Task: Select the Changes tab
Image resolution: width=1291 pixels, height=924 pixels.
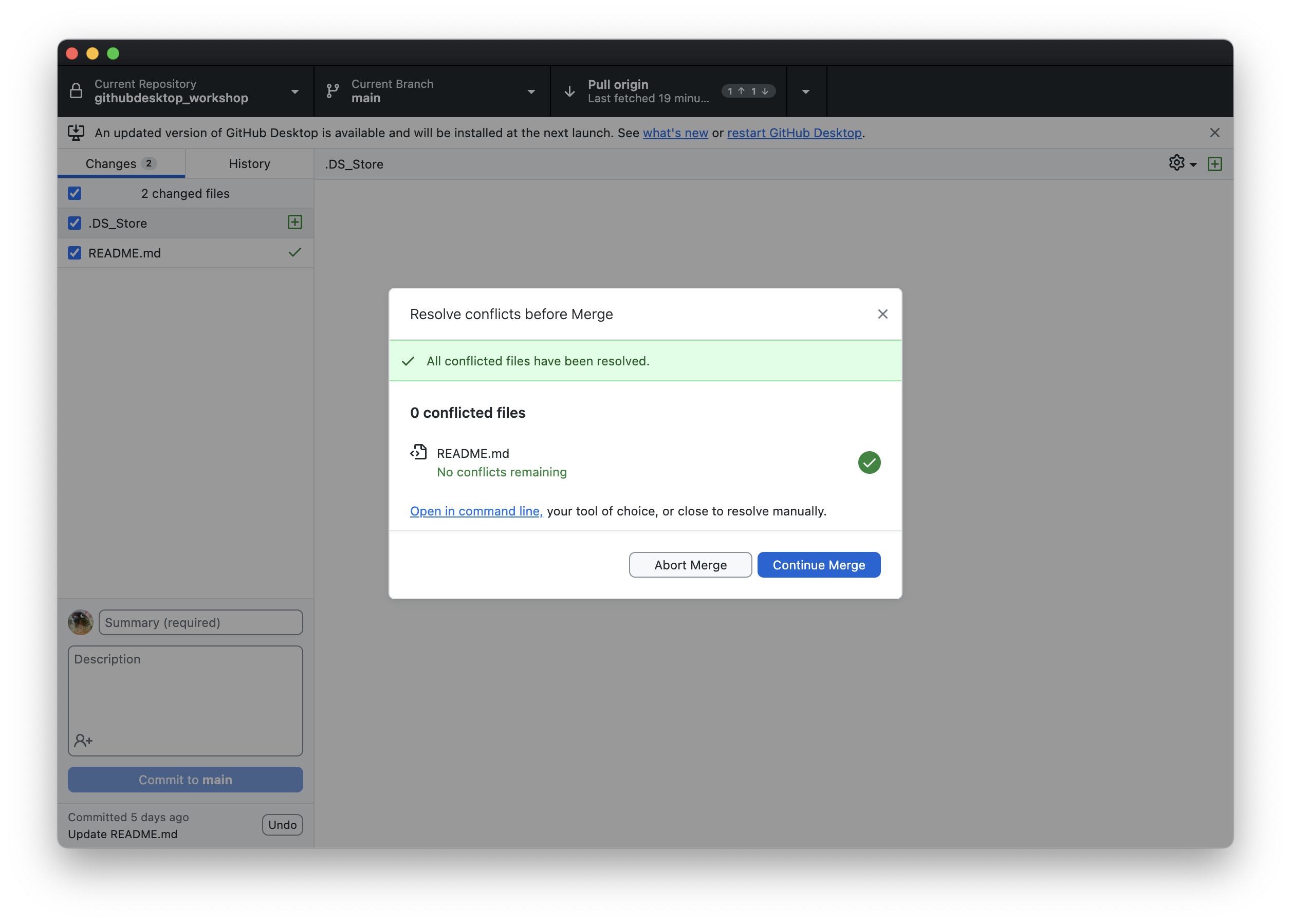Action: tap(120, 163)
